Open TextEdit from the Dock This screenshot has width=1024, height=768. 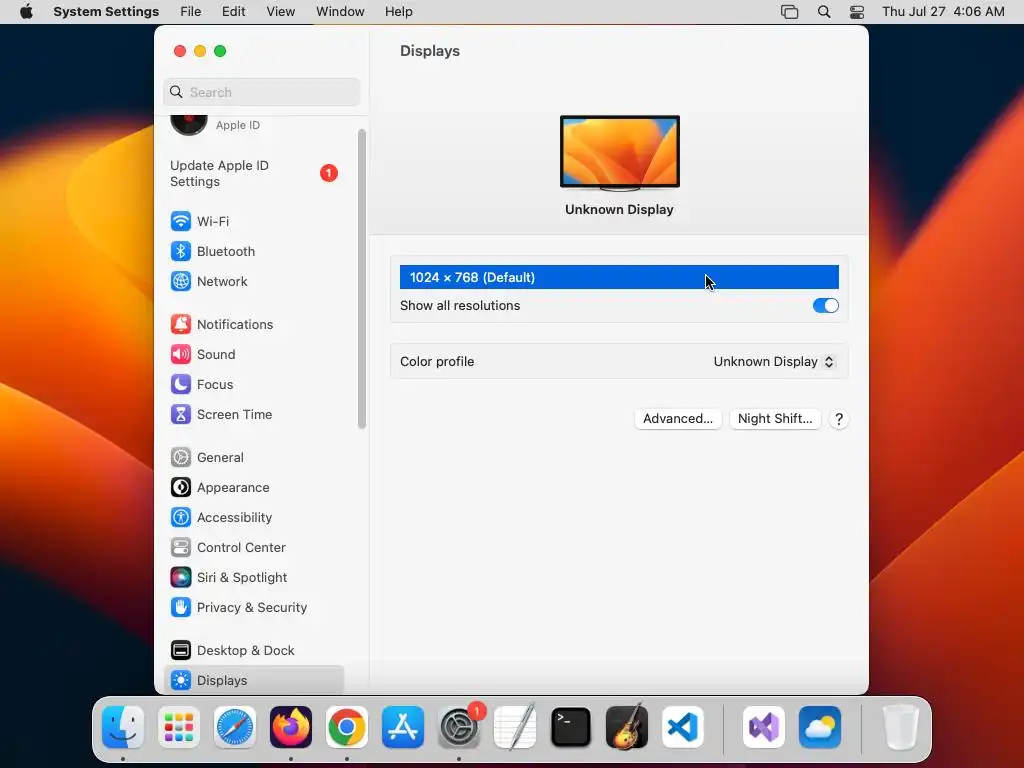click(x=515, y=727)
